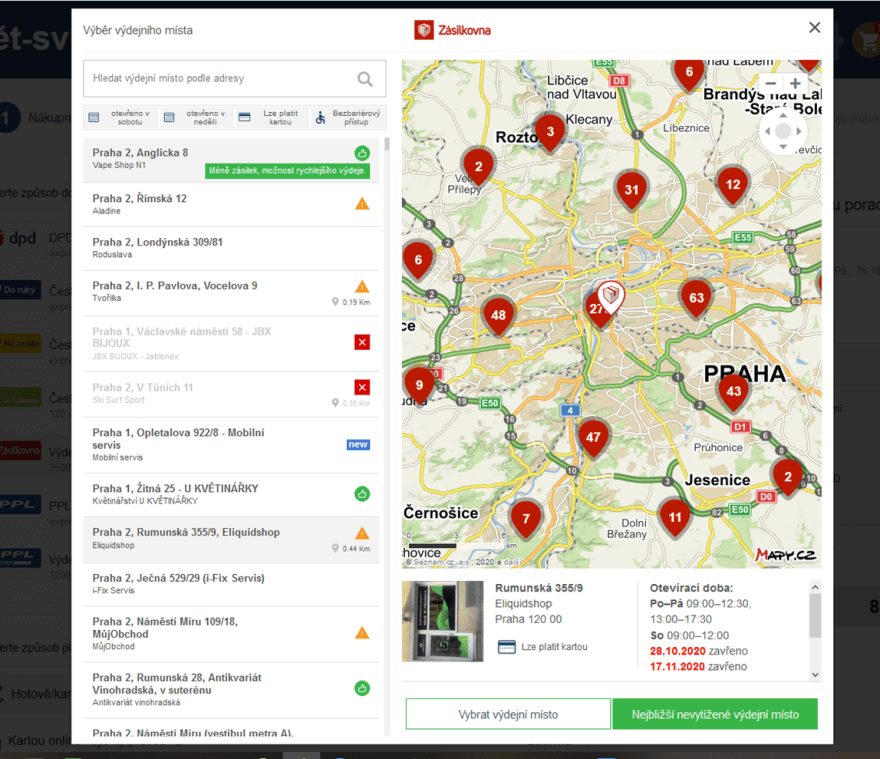Select pickup point Praha 2, Anglicka 8

[x=231, y=160]
